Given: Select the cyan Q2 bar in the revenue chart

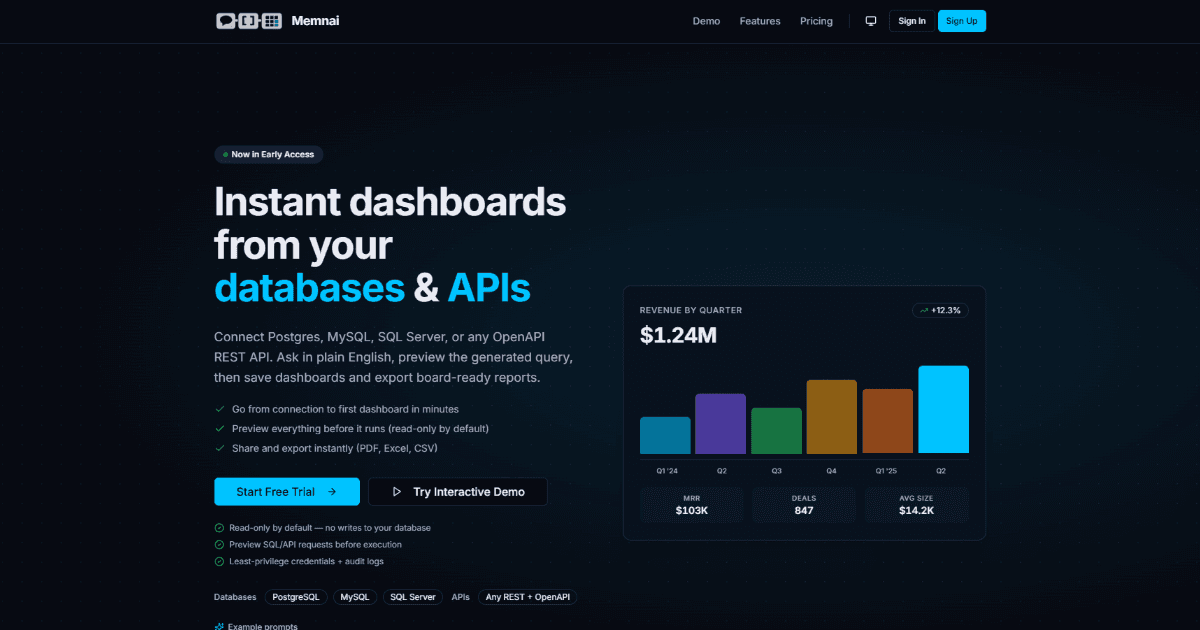Looking at the screenshot, I should (943, 410).
